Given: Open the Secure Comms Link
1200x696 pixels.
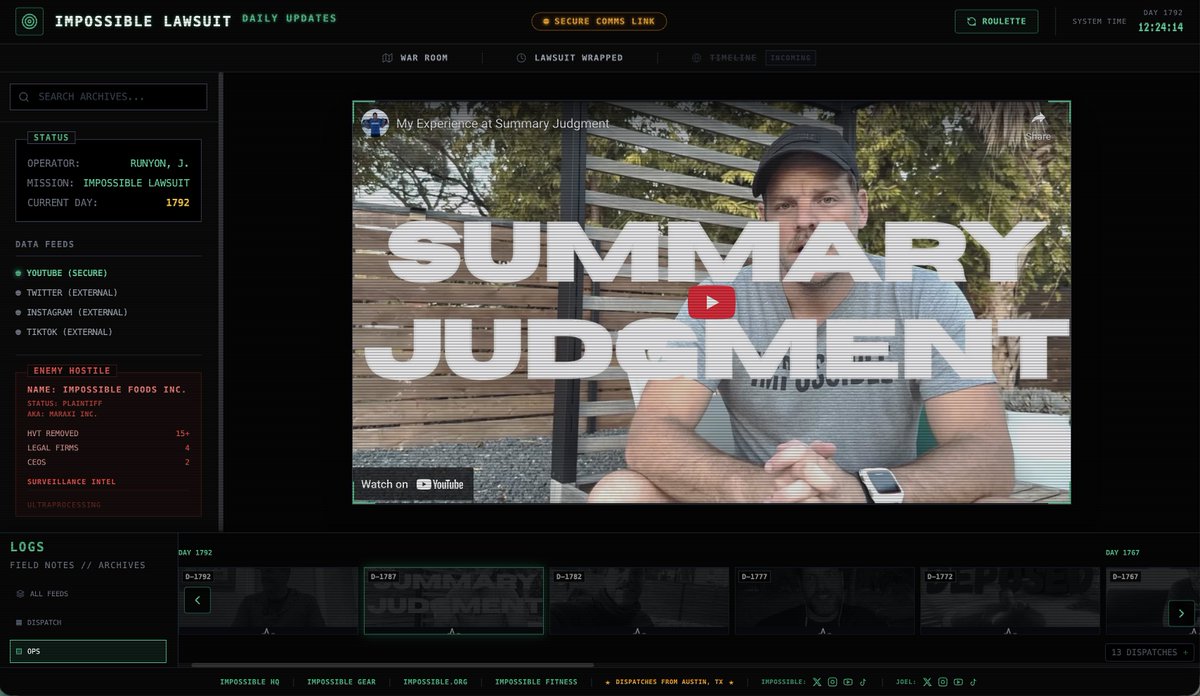Looking at the screenshot, I should [599, 21].
